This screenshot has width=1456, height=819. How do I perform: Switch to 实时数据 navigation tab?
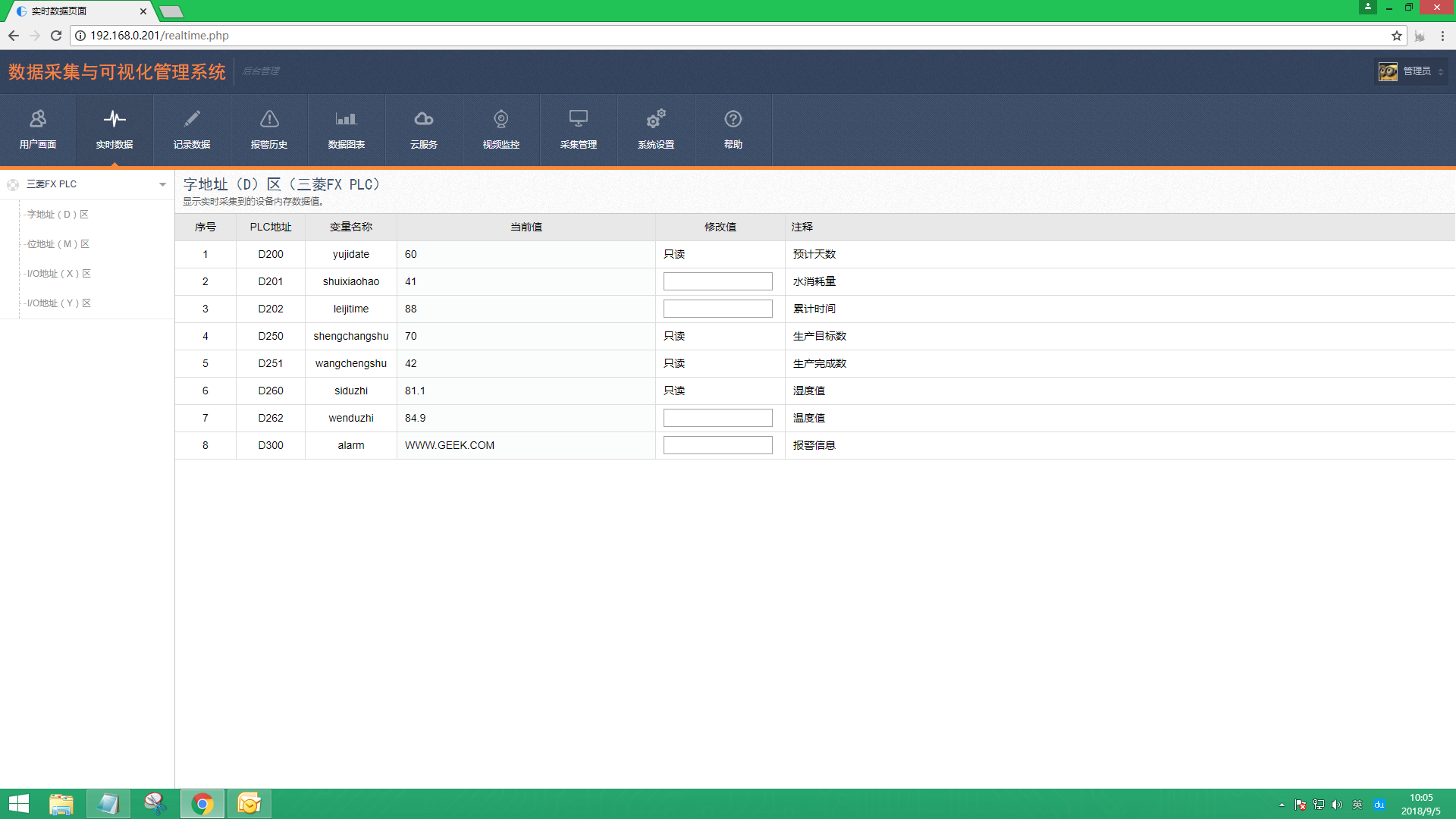[x=115, y=129]
